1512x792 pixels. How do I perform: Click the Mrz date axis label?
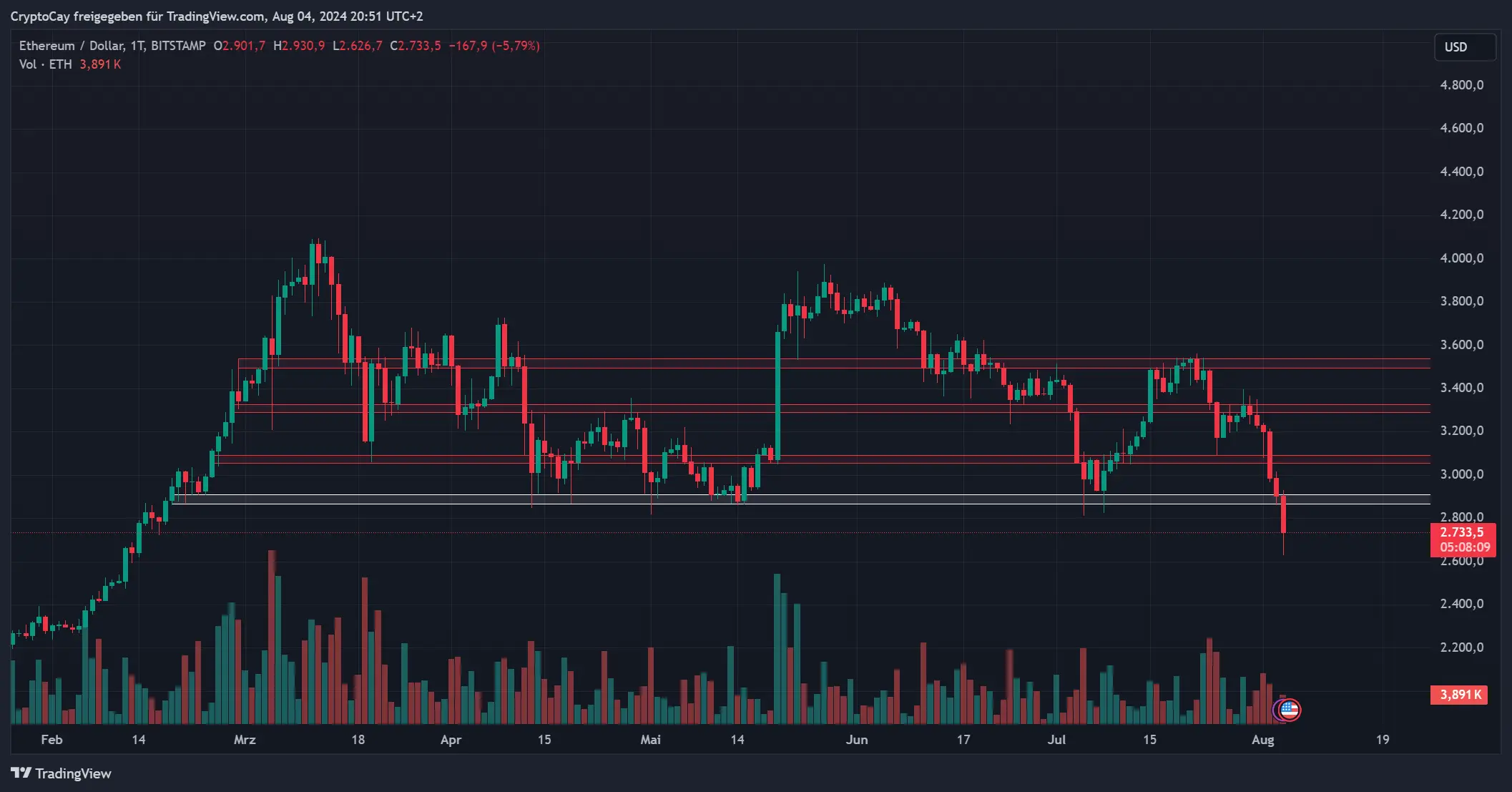point(245,740)
